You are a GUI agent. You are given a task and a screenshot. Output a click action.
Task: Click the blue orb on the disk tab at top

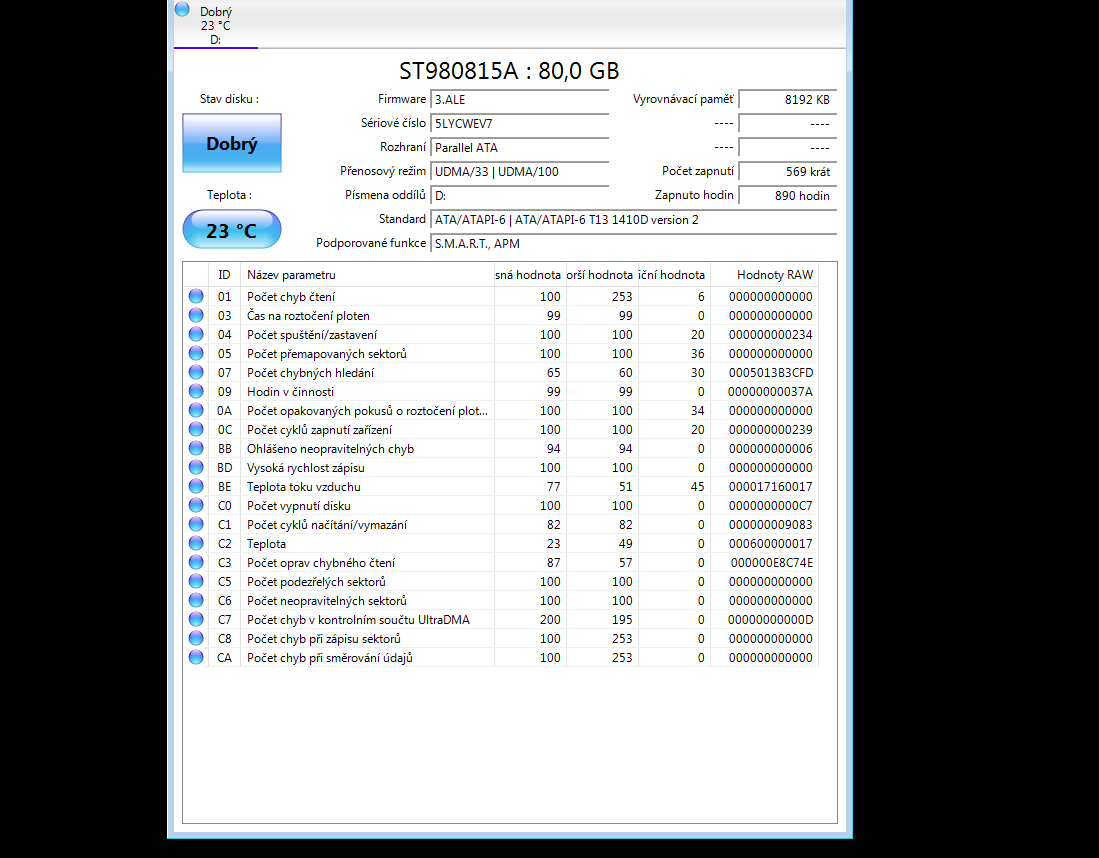click(x=182, y=9)
